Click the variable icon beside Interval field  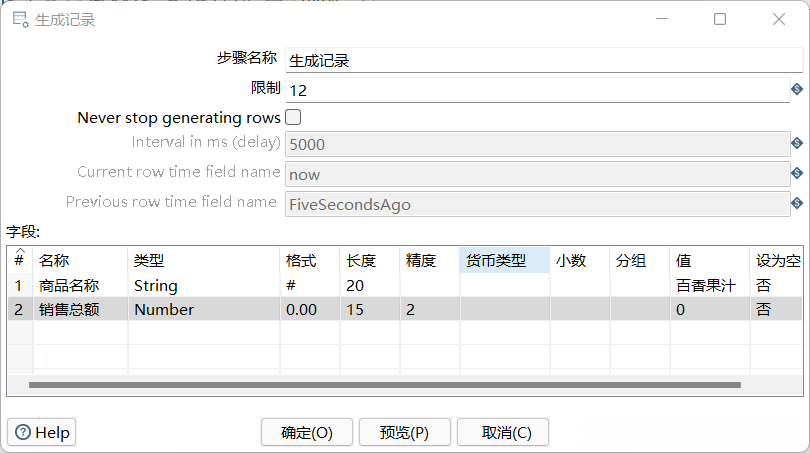click(797, 143)
